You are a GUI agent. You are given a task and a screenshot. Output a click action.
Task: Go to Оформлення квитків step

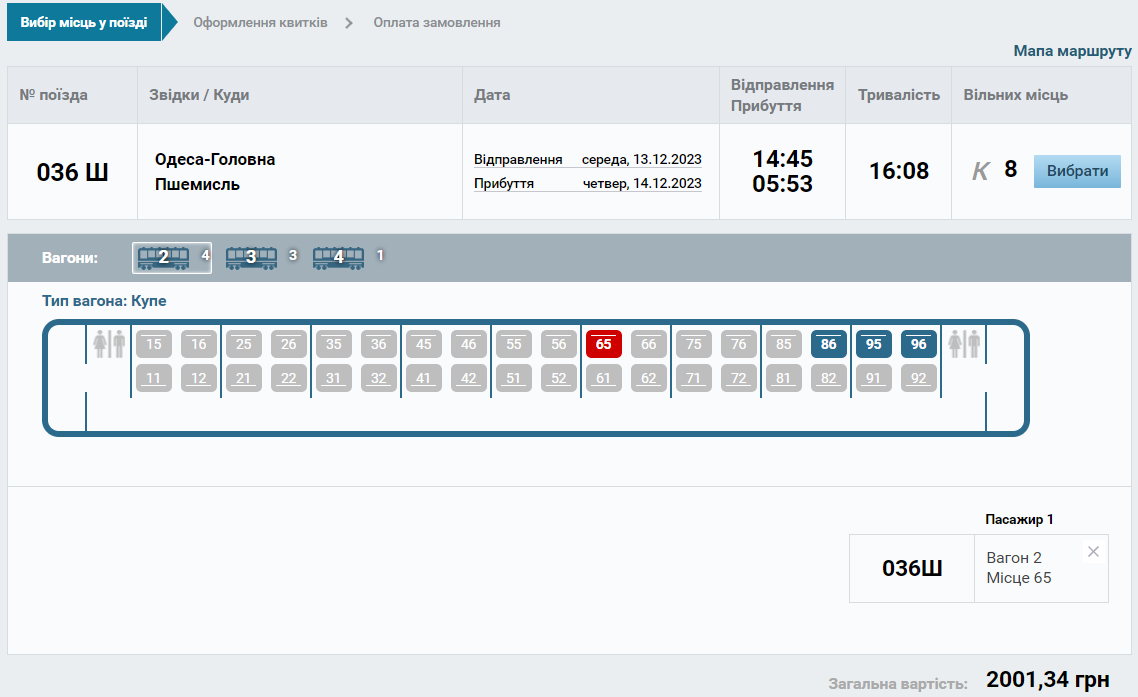[x=260, y=22]
